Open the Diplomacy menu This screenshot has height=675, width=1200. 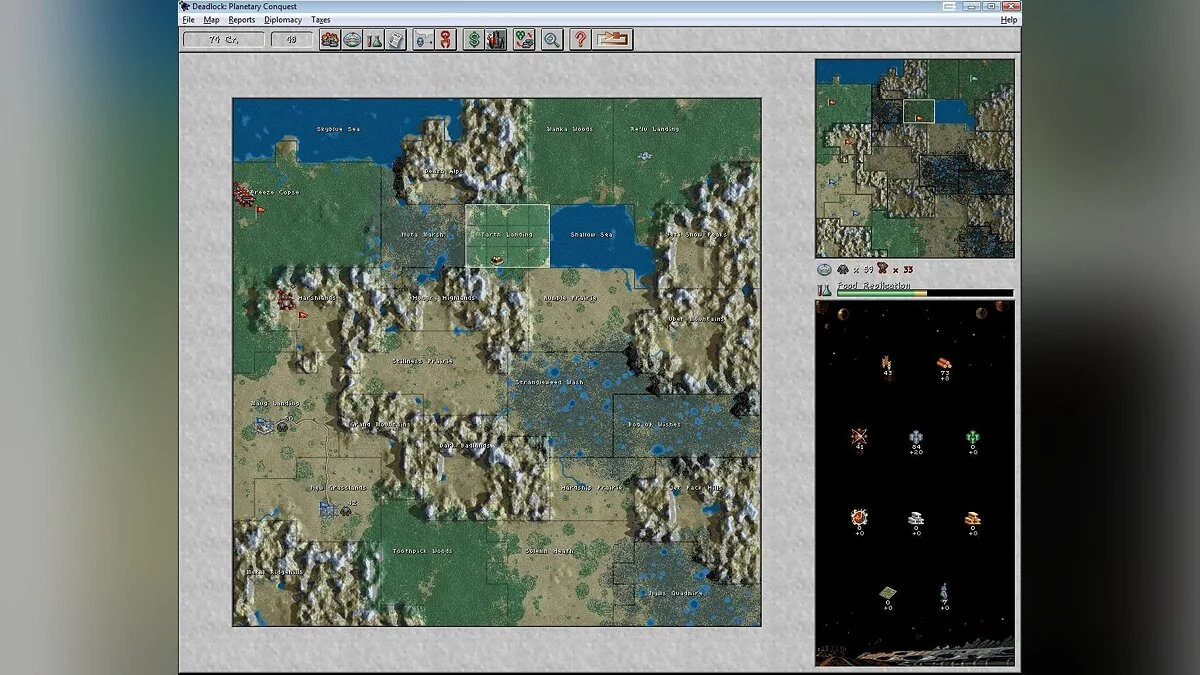point(283,20)
